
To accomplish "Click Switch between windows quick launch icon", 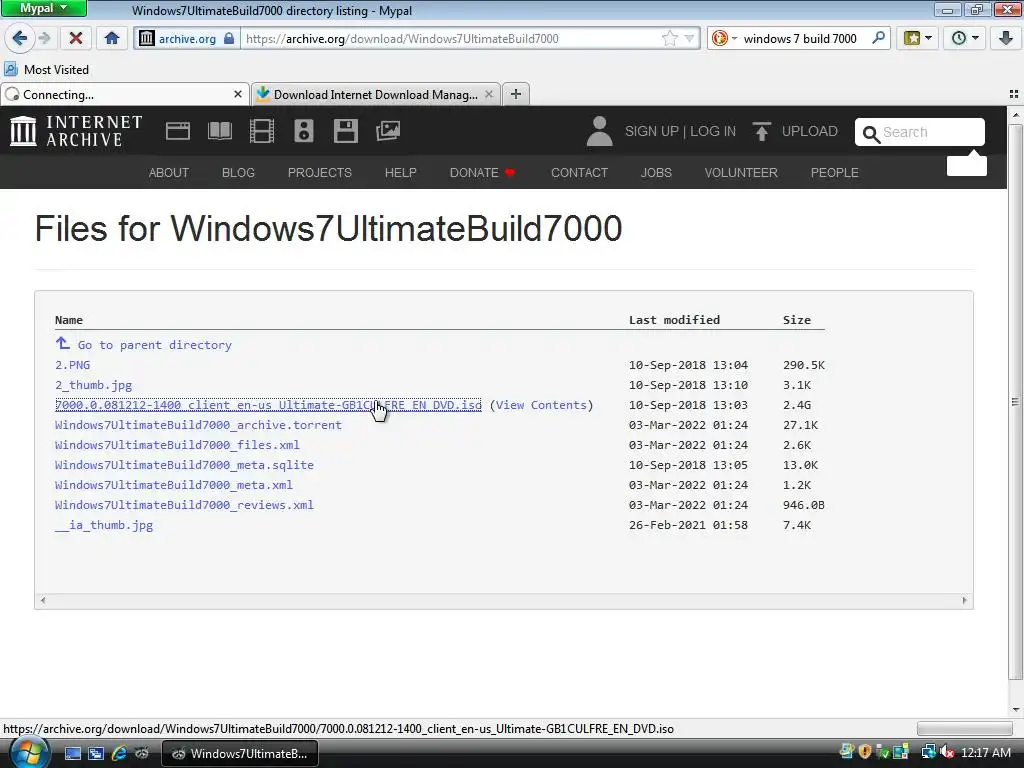I will pos(95,754).
